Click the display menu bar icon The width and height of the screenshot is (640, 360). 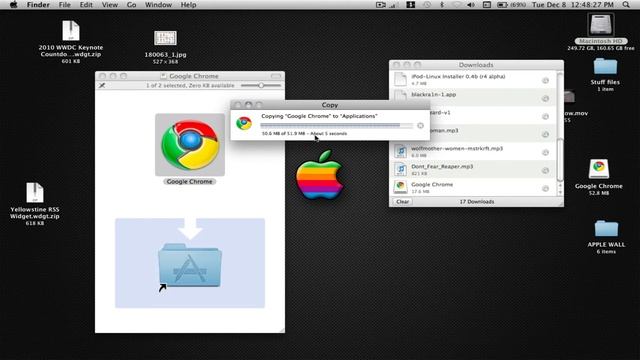(487, 5)
